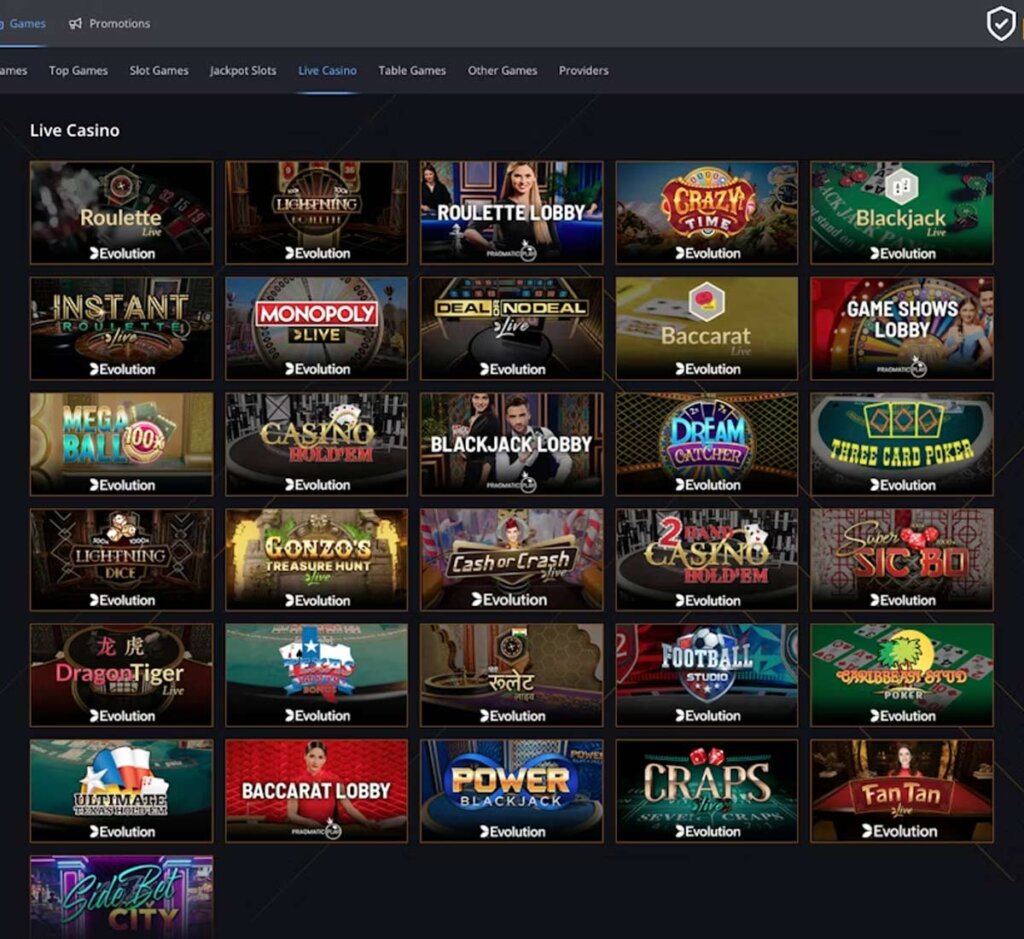Open Side Bet City at the bottom
The height and width of the screenshot is (939, 1024).
coord(121,895)
